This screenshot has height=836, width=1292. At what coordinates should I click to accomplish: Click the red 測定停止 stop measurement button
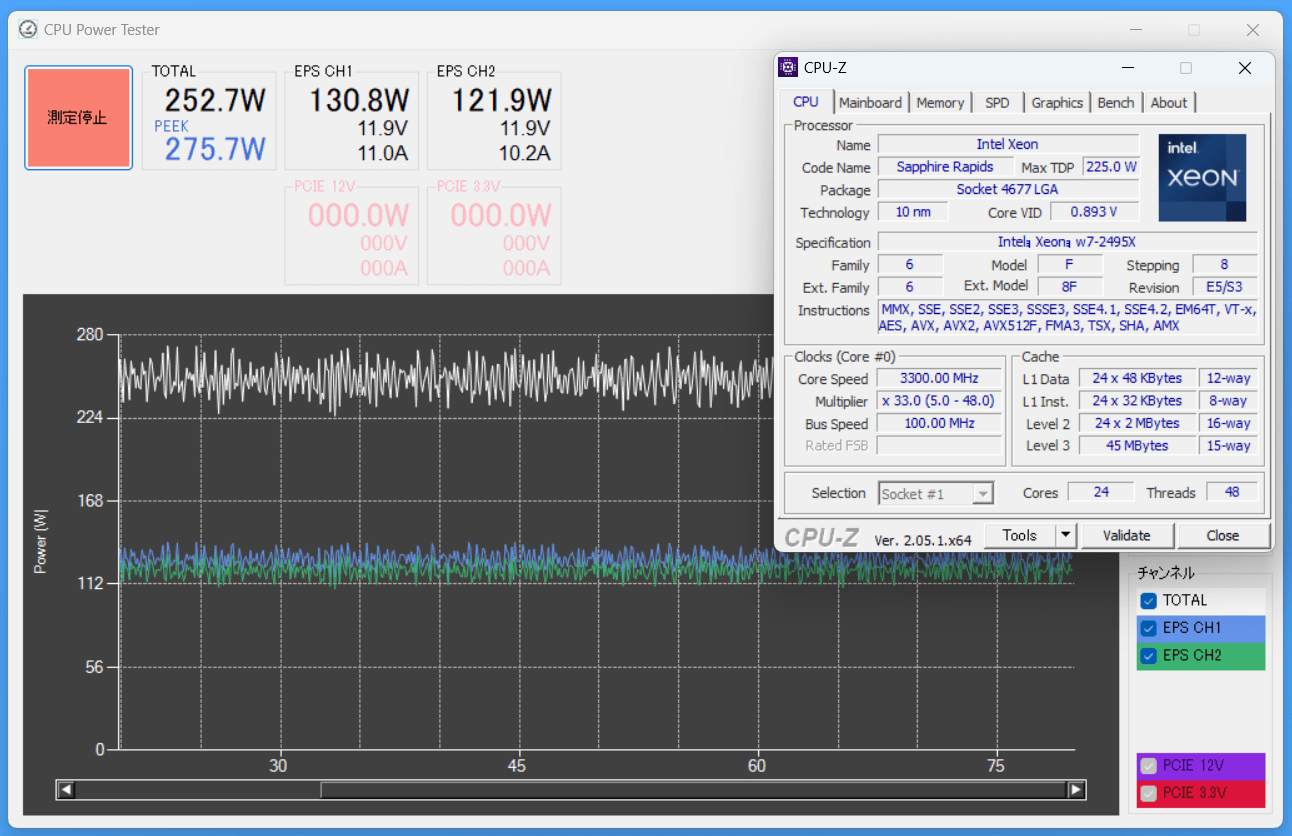[x=78, y=118]
